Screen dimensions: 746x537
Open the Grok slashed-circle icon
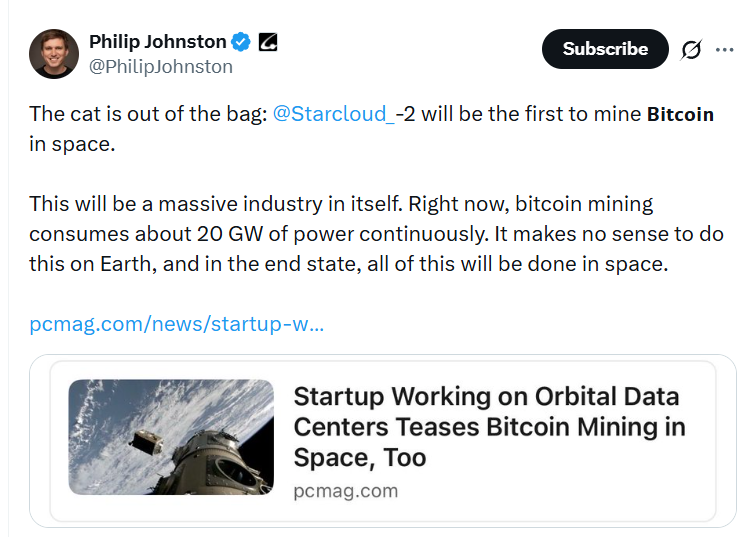(690, 50)
